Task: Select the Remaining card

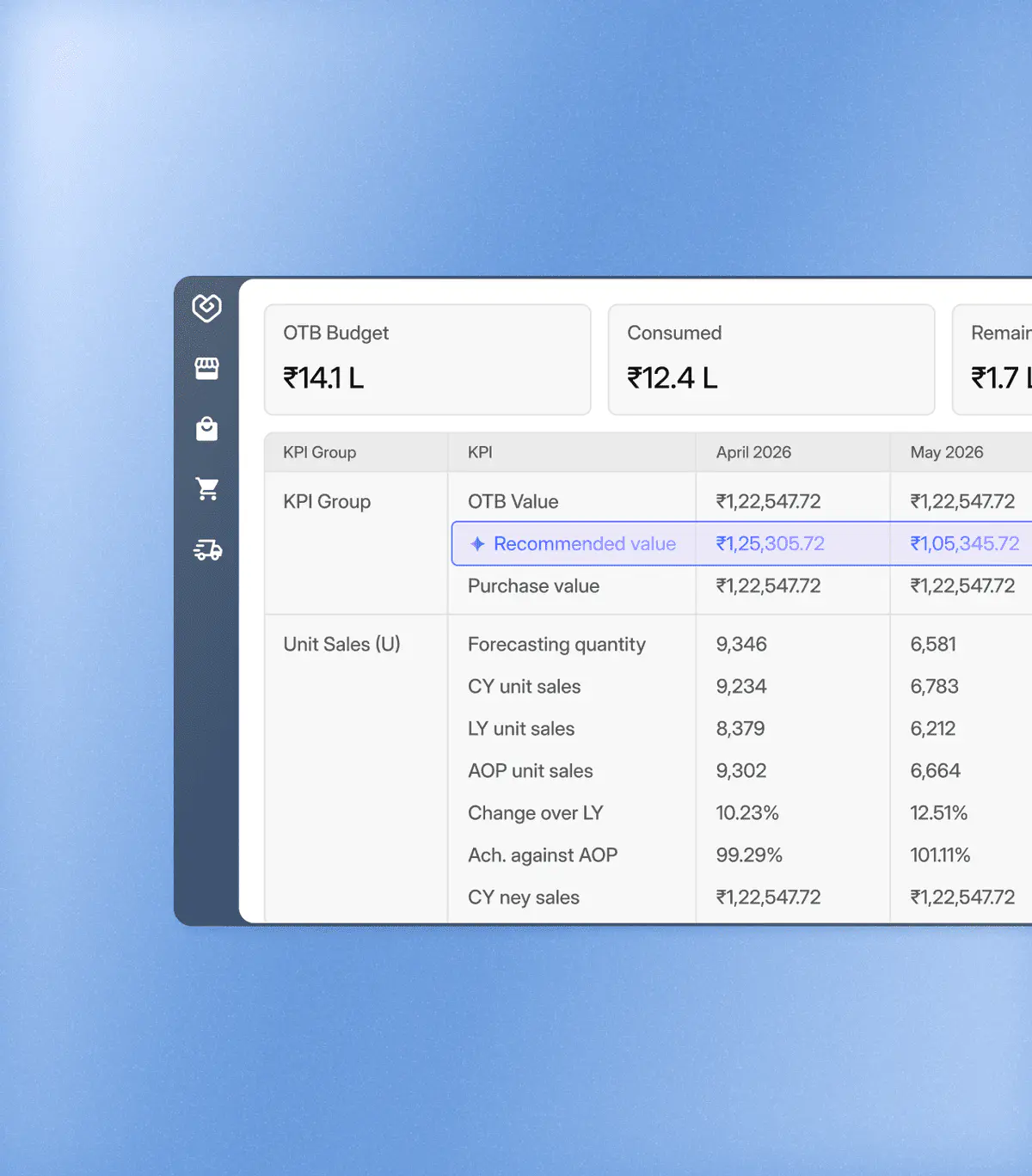Action: 992,359
